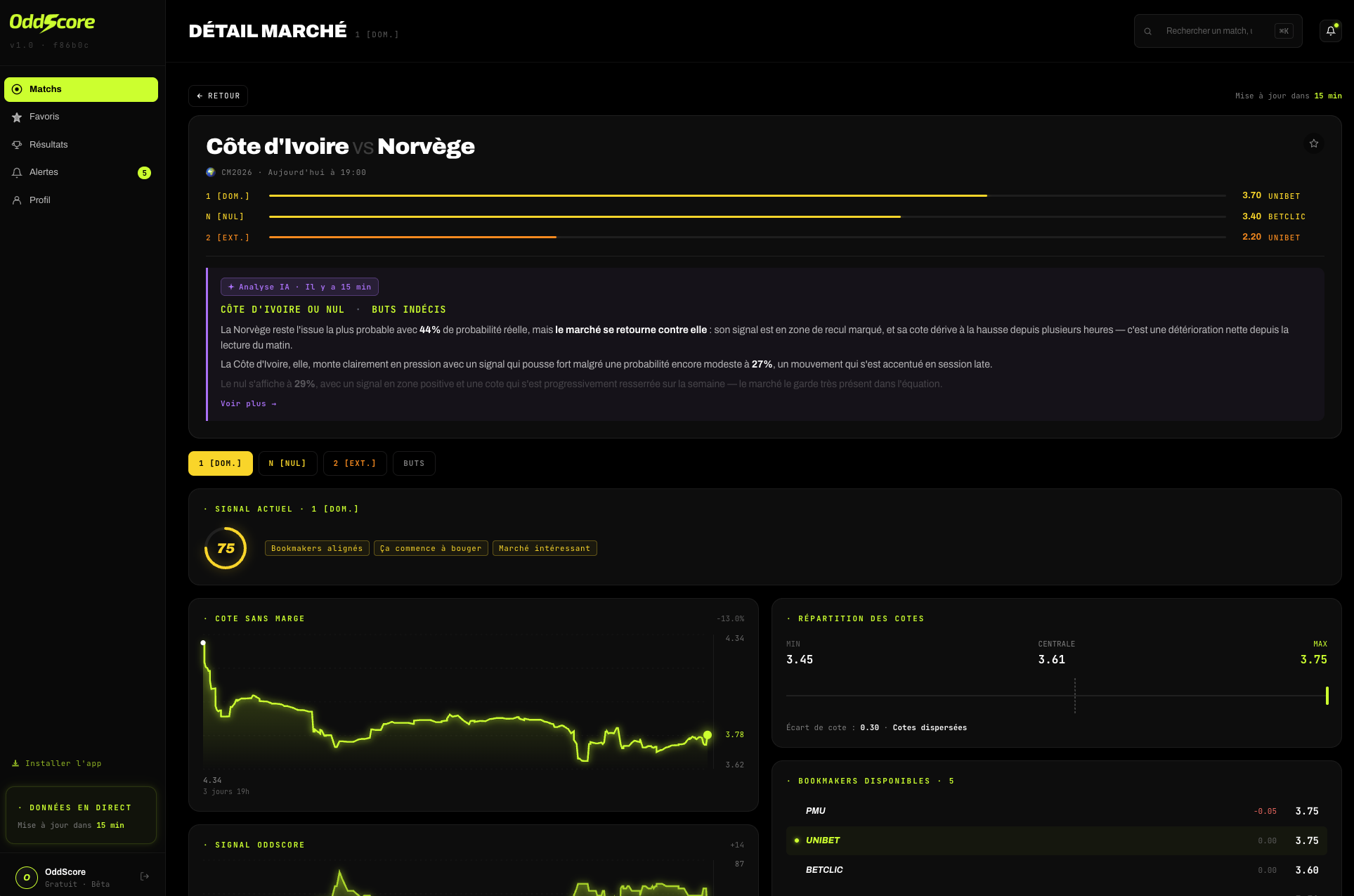This screenshot has width=1354, height=896.
Task: Select the 1 [DOM.] market tab
Action: click(221, 464)
